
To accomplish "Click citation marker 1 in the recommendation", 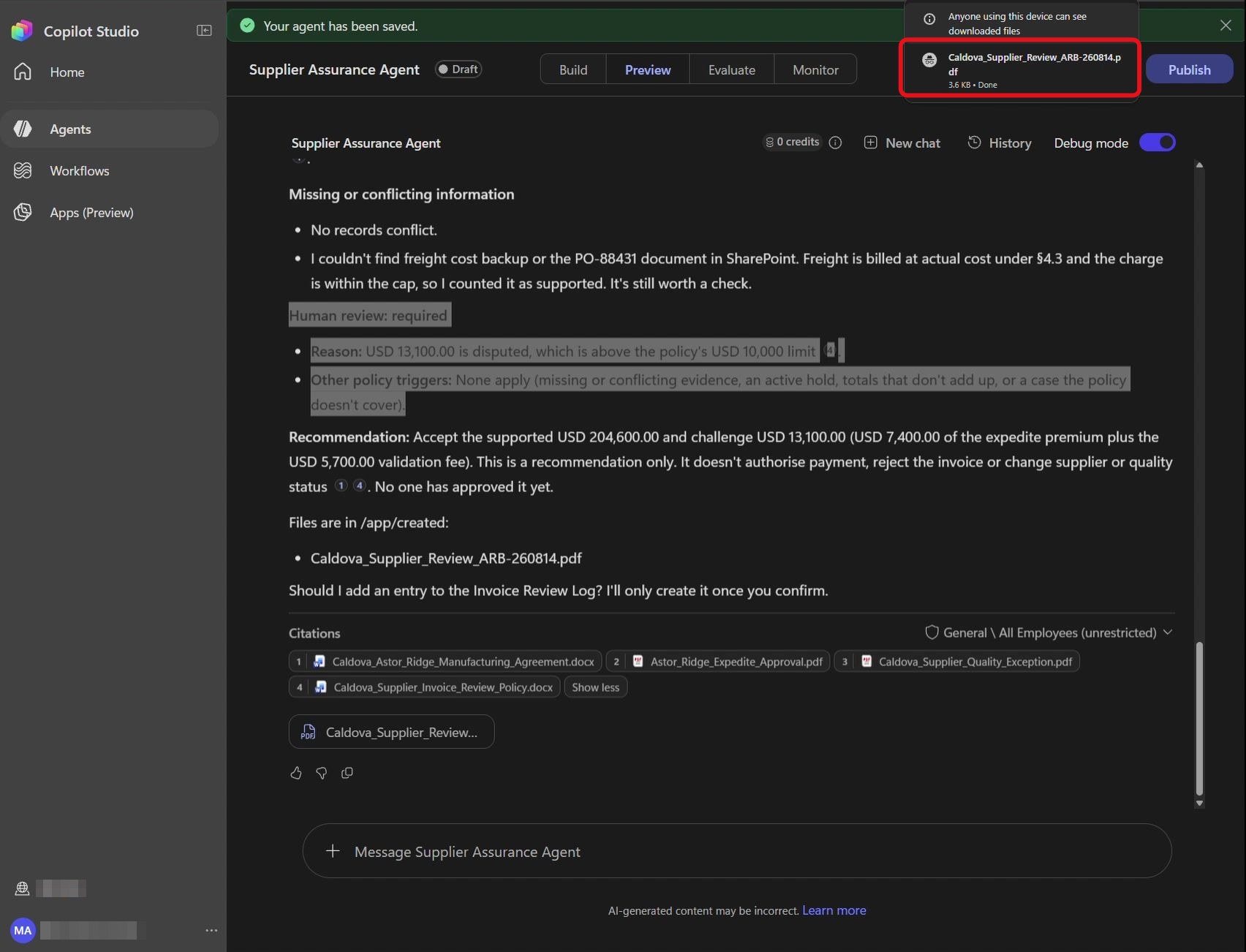I will click(x=341, y=486).
